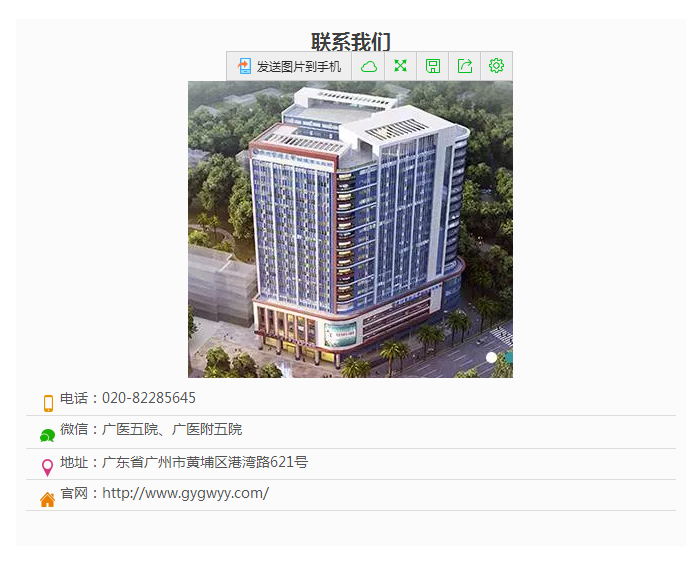Click the orange home icon

click(47, 500)
